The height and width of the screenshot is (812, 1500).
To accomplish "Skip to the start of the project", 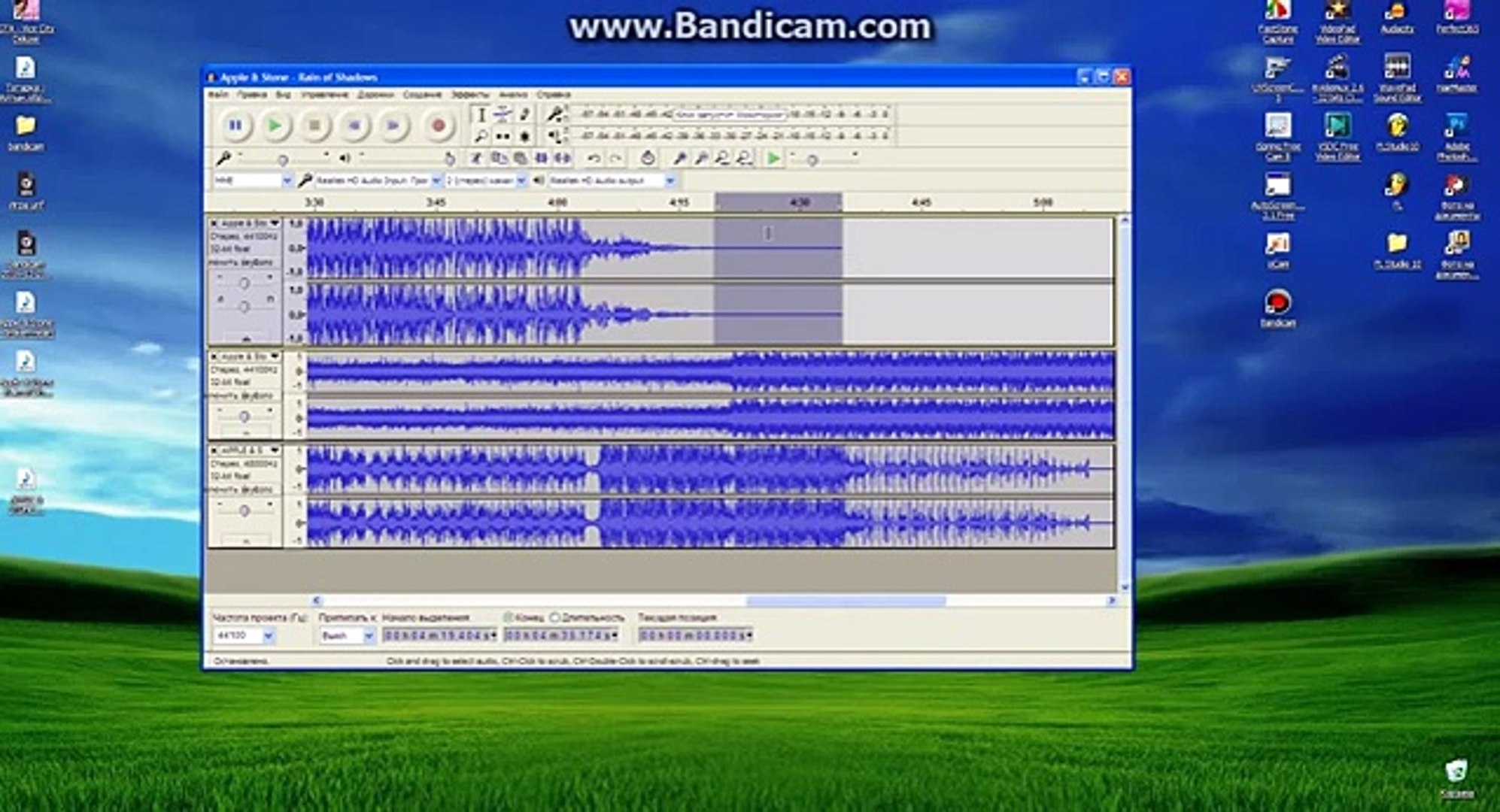I will coord(354,126).
